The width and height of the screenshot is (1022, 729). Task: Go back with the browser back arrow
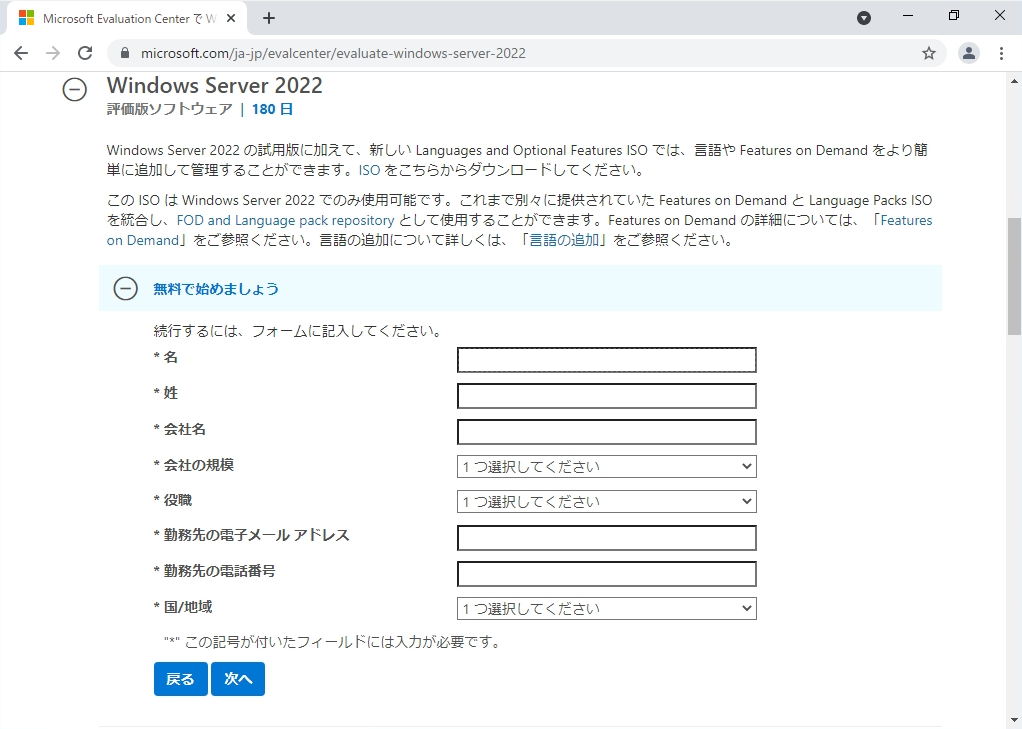[21, 53]
